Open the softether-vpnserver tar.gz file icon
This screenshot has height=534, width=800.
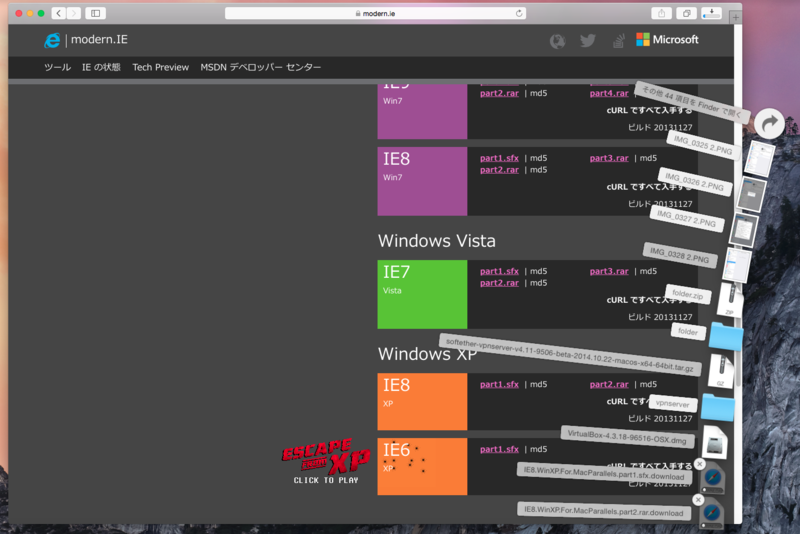[x=721, y=371]
